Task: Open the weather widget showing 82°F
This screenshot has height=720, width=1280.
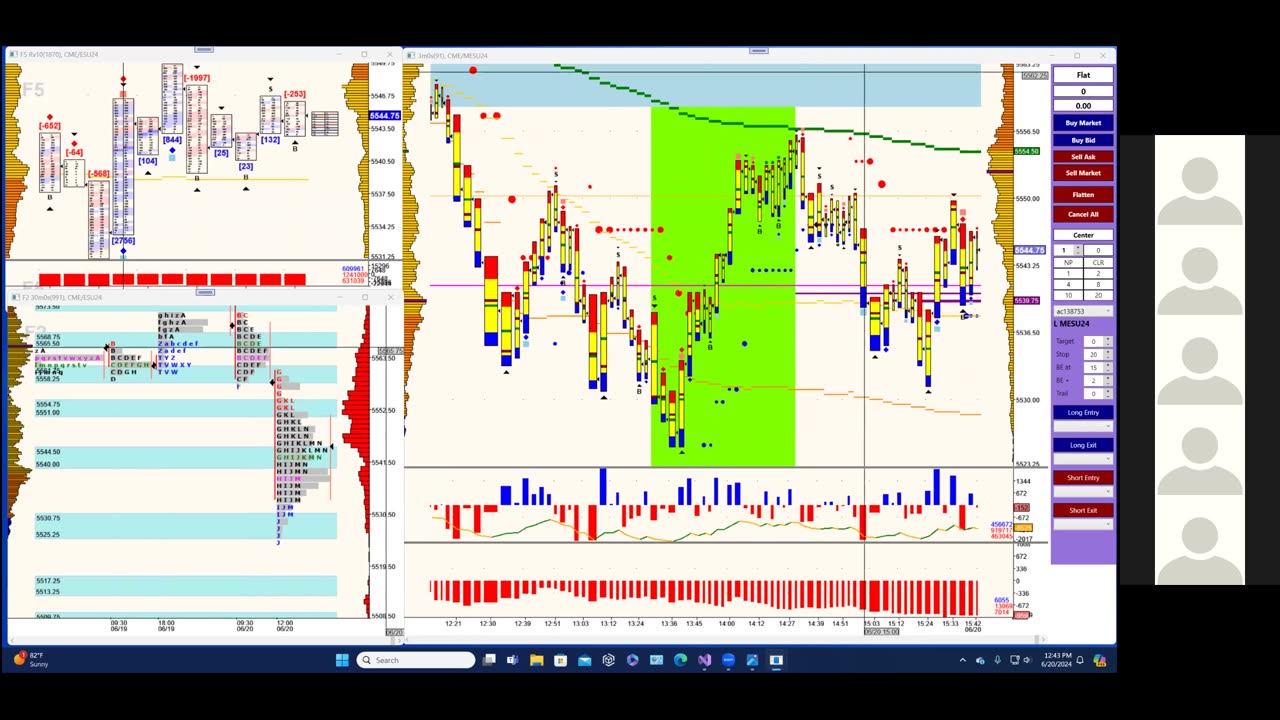Action: pos(31,660)
